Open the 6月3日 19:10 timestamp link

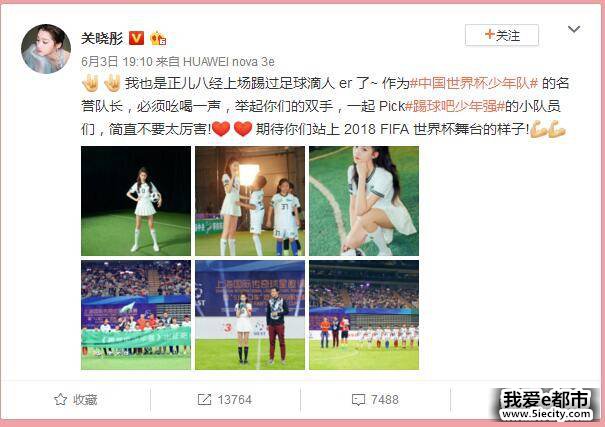(117, 62)
